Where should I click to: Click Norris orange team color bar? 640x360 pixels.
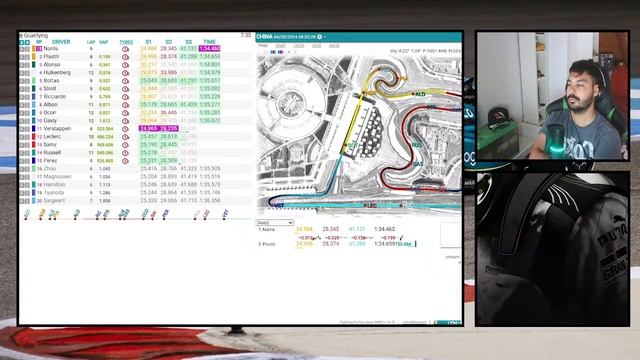34,49
